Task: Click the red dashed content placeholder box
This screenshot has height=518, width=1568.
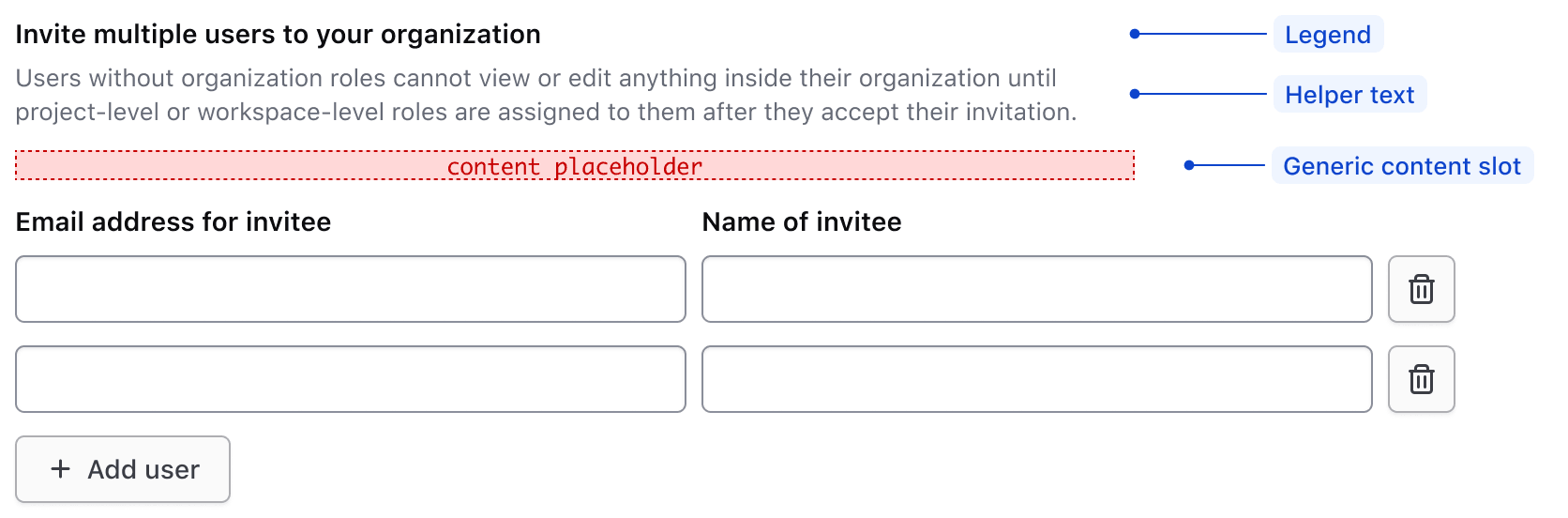Action: pyautogui.click(x=574, y=166)
